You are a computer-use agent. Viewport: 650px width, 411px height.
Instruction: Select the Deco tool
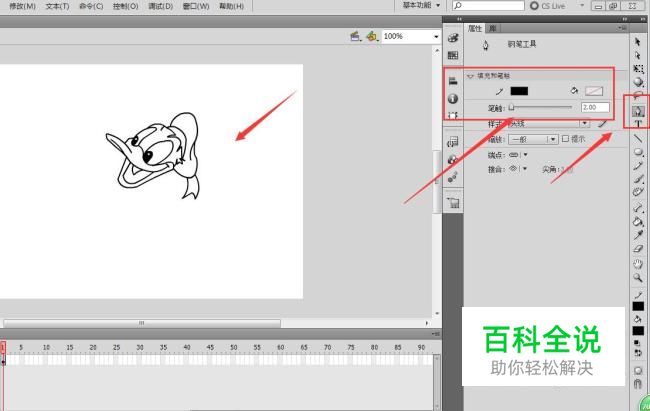638,192
